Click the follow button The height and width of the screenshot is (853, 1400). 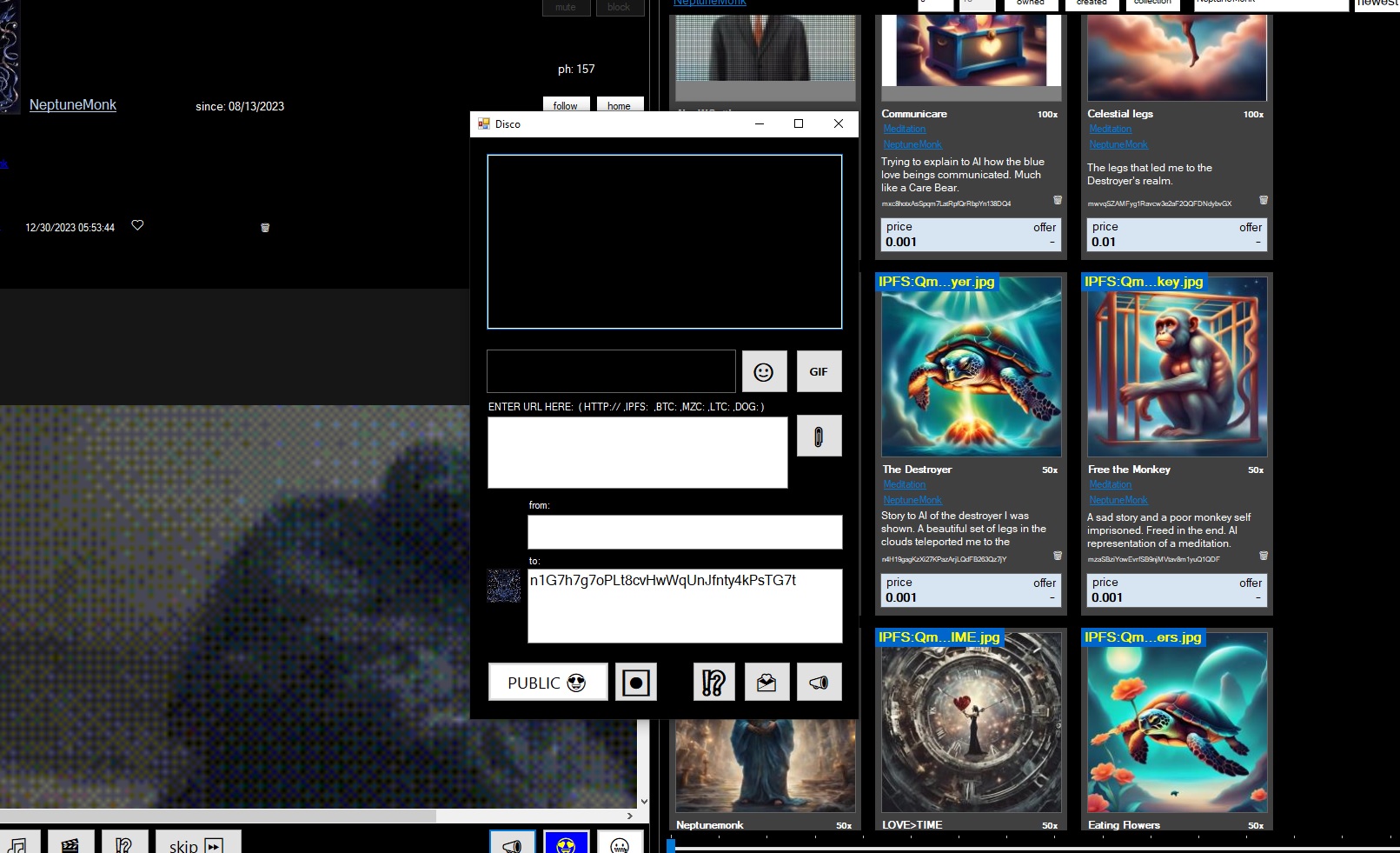pyautogui.click(x=566, y=105)
